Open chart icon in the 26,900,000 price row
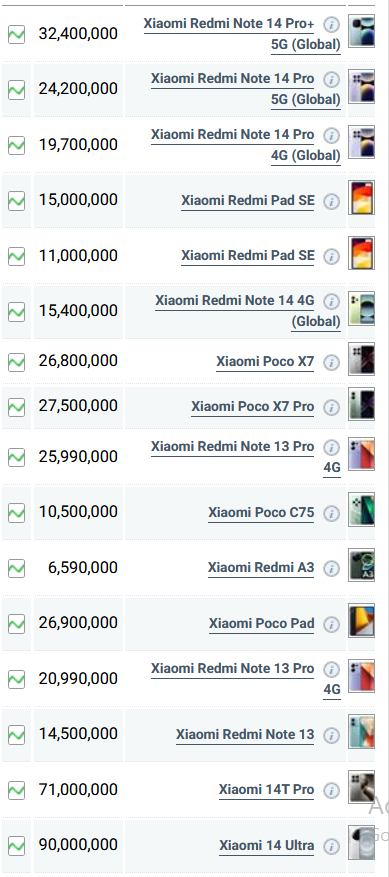 (x=16, y=623)
